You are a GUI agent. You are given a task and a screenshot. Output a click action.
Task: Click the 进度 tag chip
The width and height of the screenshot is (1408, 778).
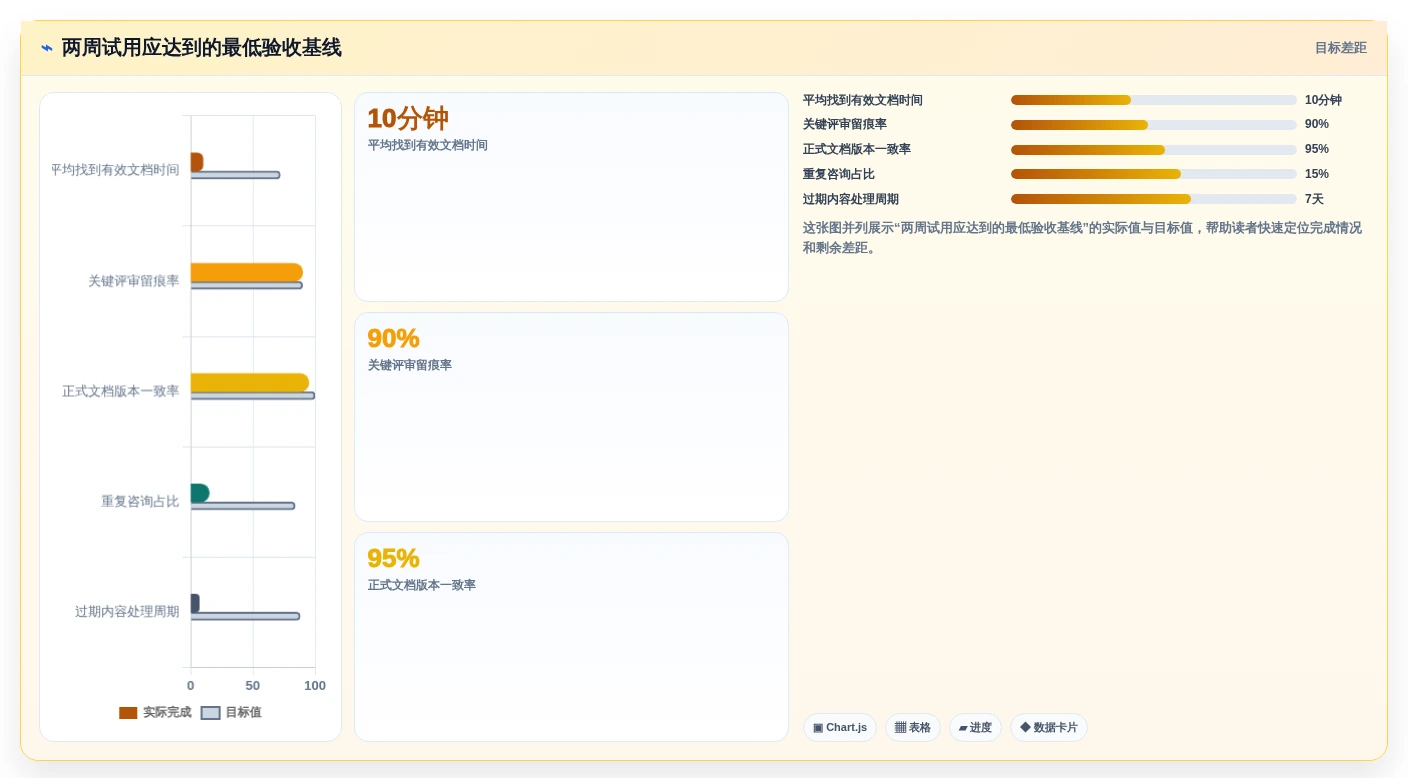coord(975,728)
